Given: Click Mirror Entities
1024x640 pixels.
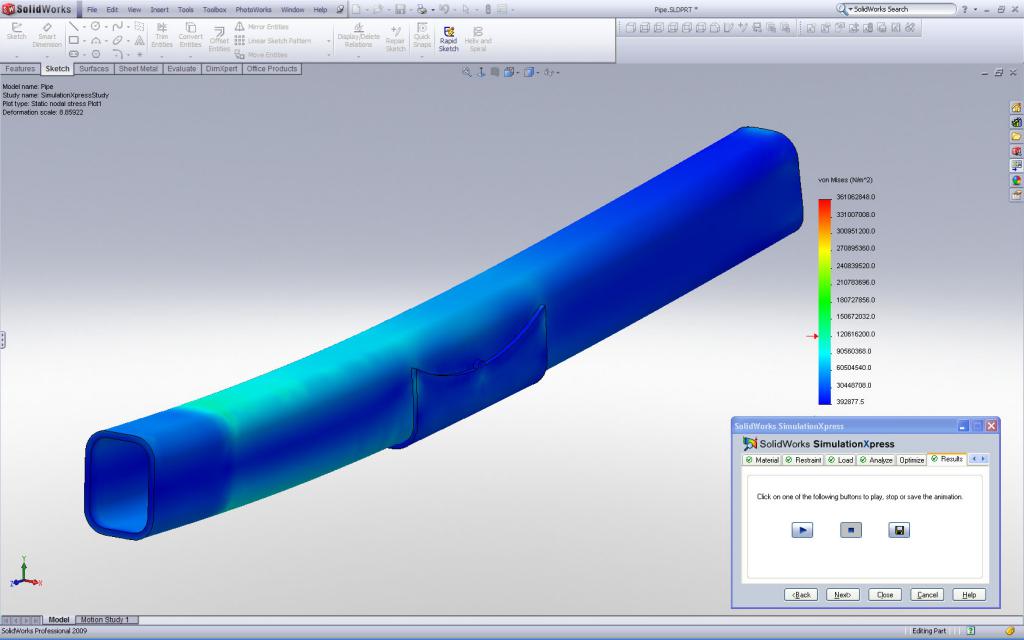Looking at the screenshot, I should [261, 27].
